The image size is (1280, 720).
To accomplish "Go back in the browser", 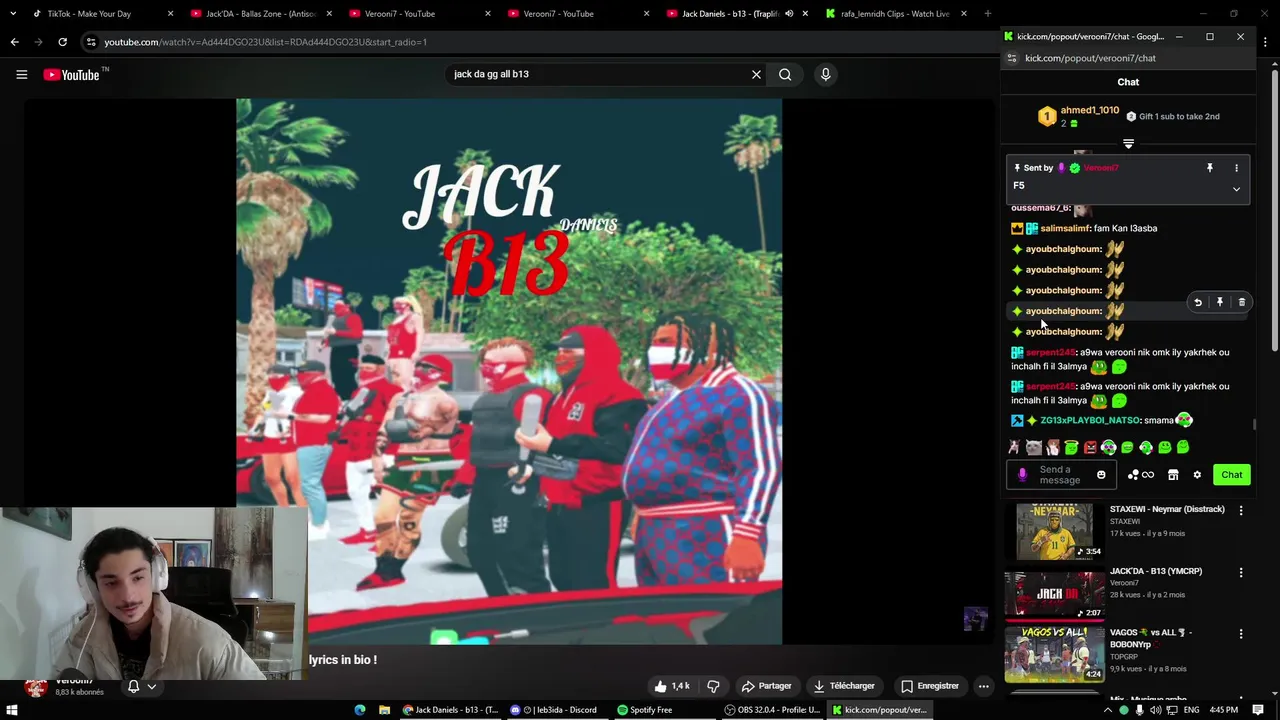I will [14, 42].
